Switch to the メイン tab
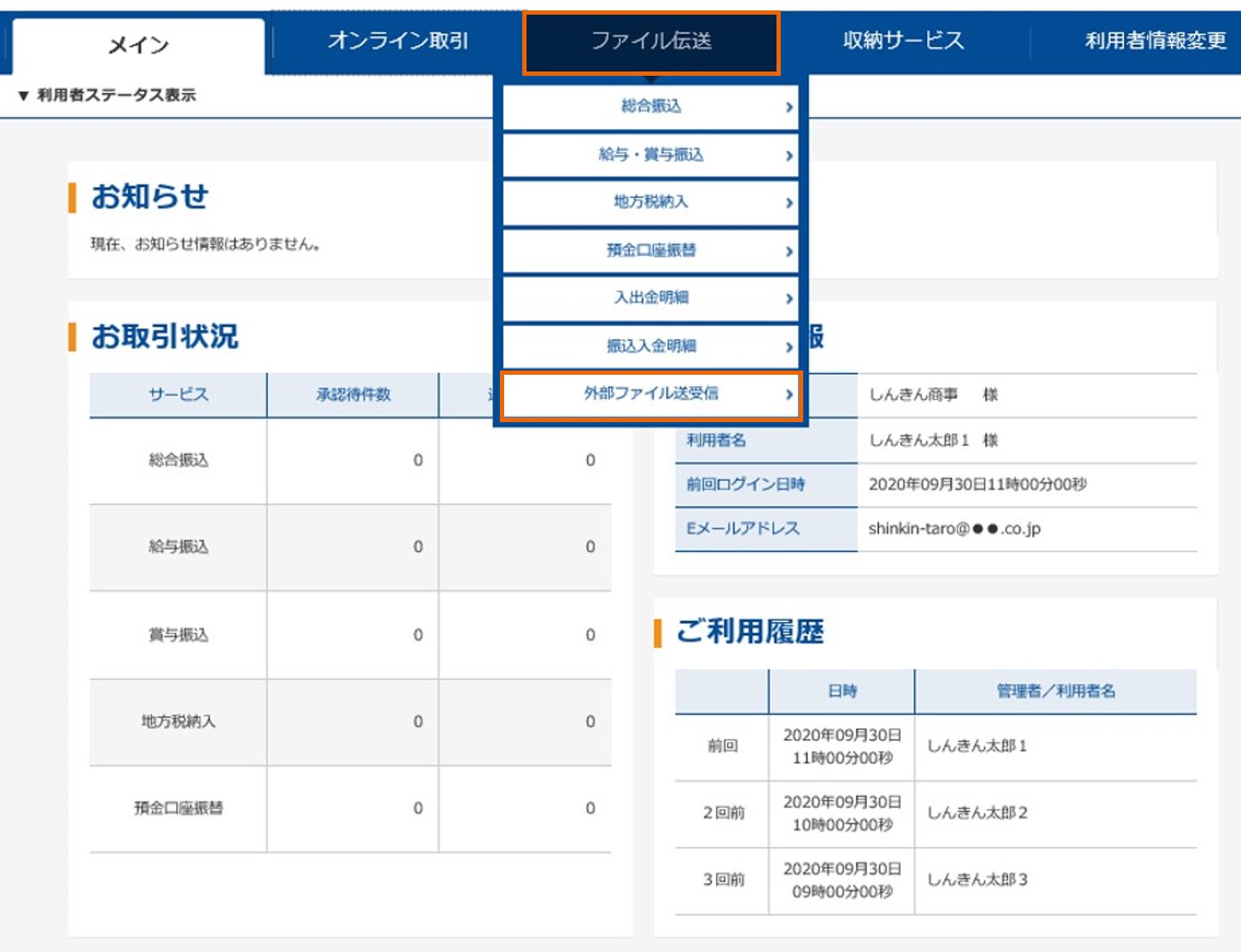 pos(139,46)
